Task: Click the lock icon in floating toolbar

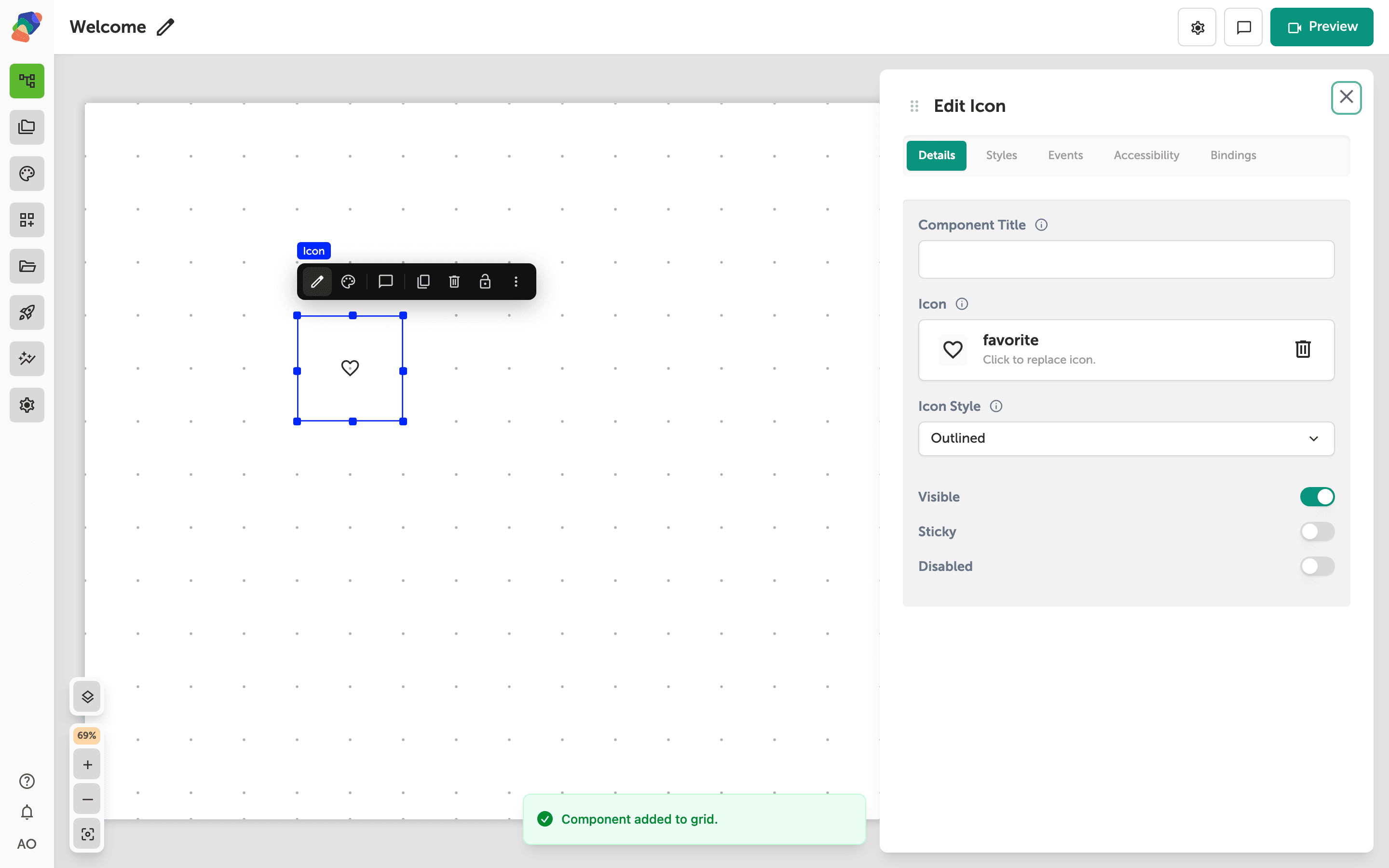Action: pyautogui.click(x=485, y=281)
